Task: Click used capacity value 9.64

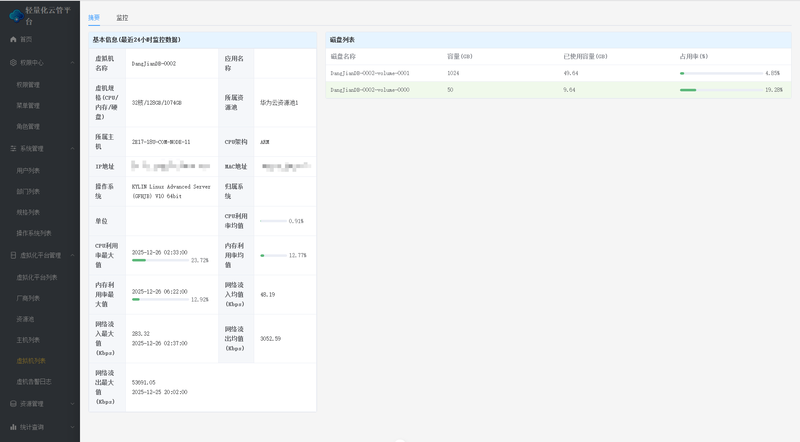Action: pyautogui.click(x=569, y=90)
